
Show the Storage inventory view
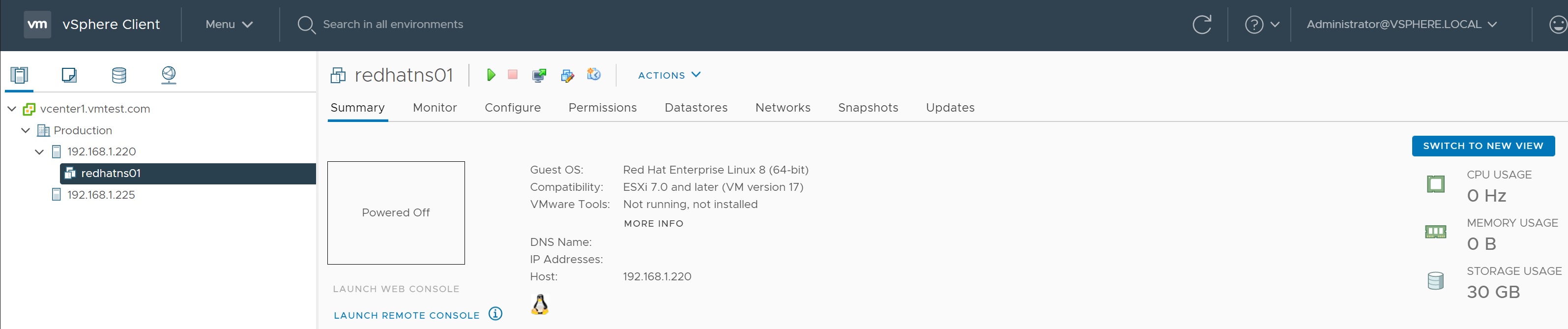click(x=119, y=75)
